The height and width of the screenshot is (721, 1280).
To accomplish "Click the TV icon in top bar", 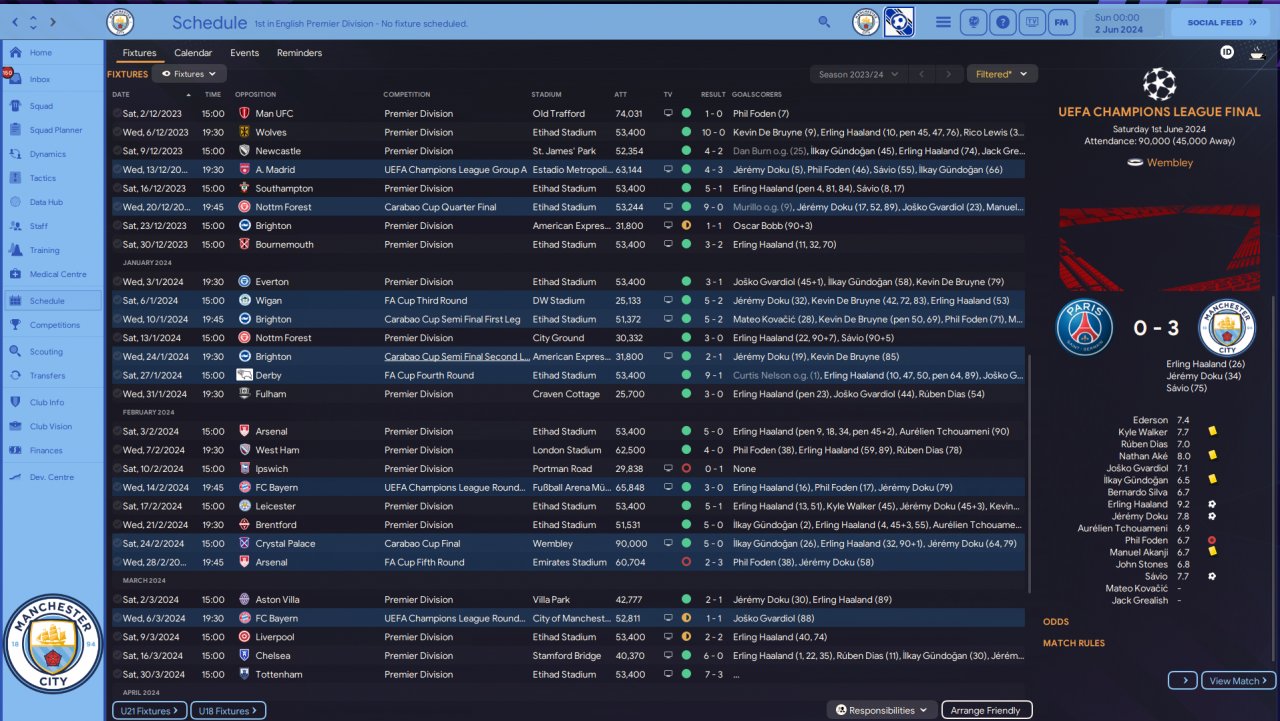I will click(1032, 21).
